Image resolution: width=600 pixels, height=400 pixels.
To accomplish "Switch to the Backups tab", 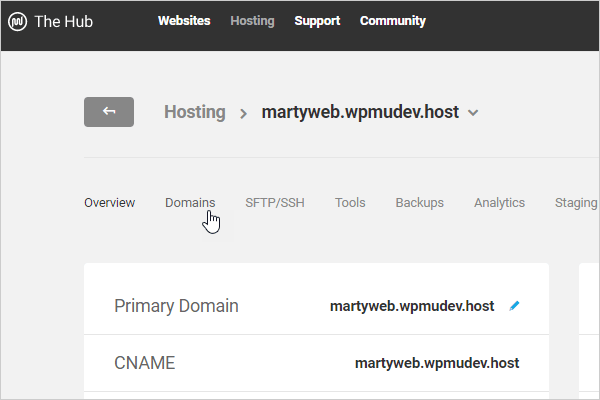I will tap(419, 202).
